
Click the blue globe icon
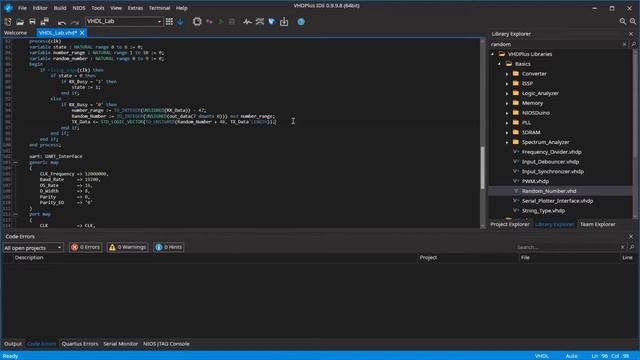tap(301, 22)
